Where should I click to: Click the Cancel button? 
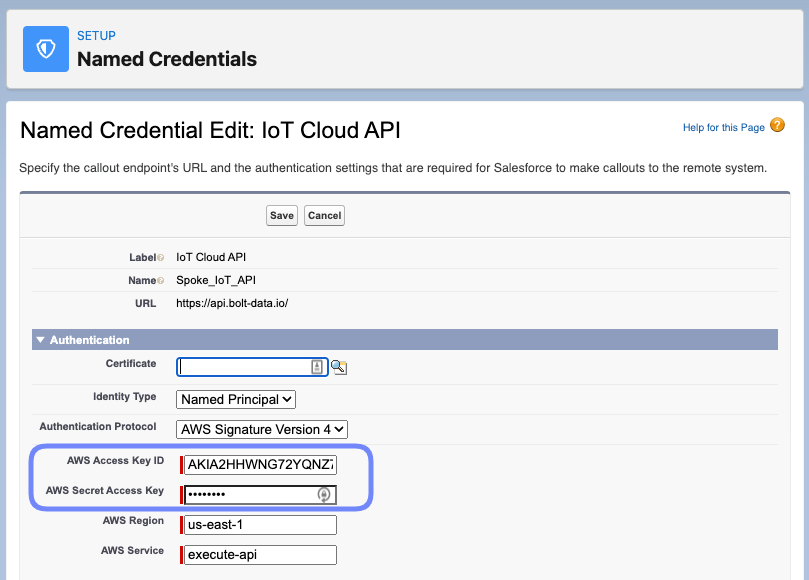(325, 216)
